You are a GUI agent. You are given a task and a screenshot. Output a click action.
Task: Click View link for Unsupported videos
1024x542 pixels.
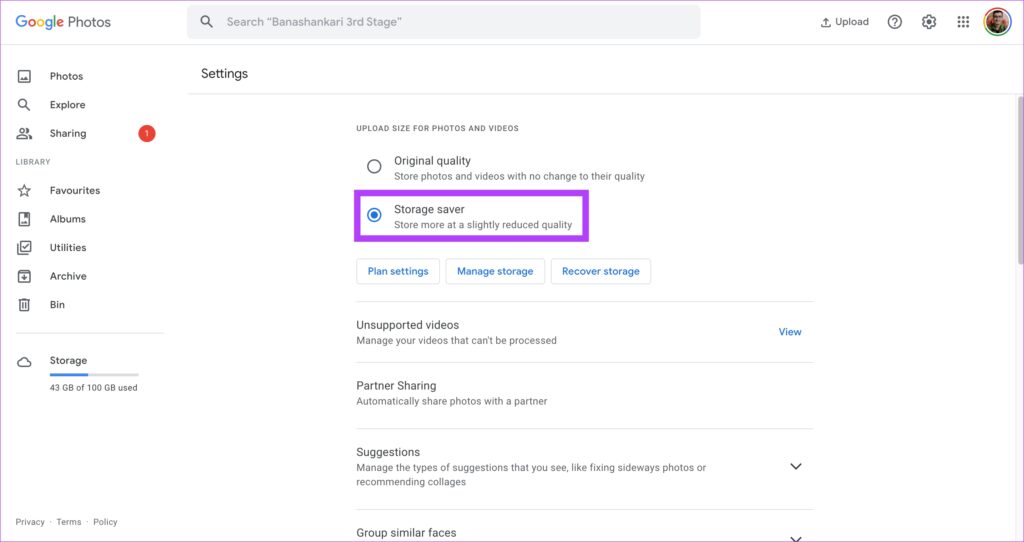pyautogui.click(x=790, y=332)
